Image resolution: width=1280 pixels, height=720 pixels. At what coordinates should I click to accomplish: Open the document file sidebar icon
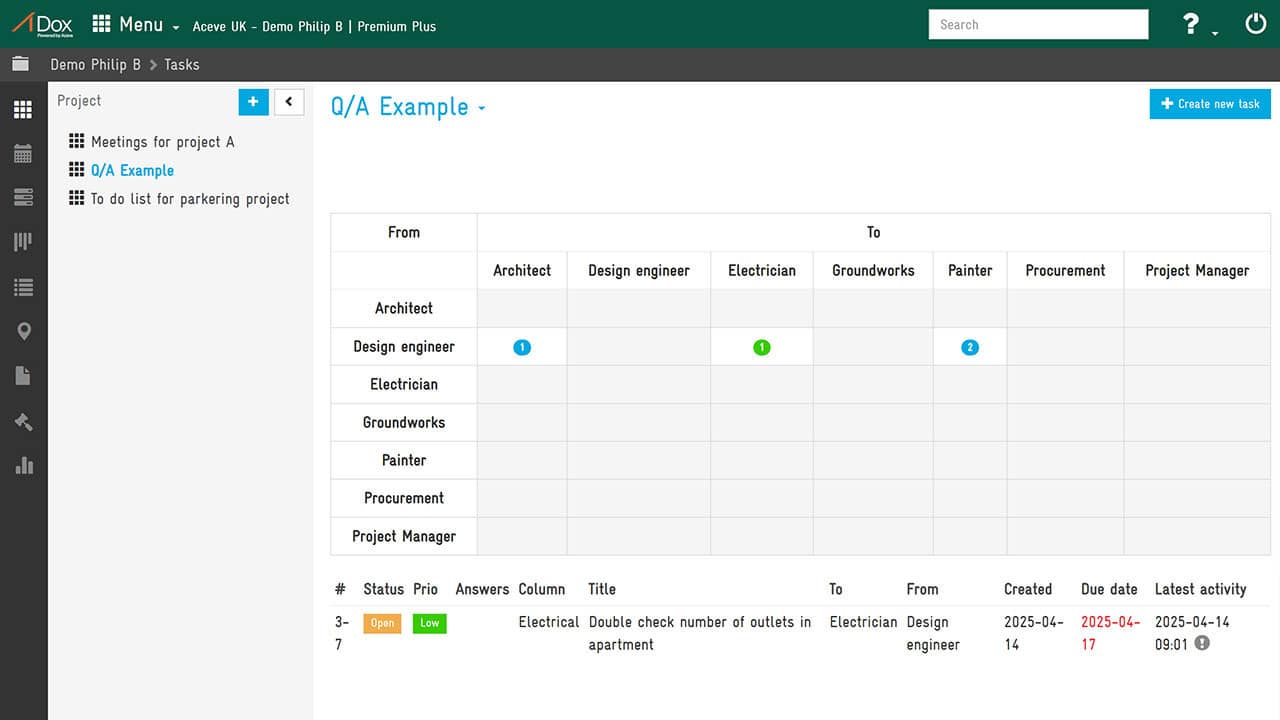coord(23,376)
